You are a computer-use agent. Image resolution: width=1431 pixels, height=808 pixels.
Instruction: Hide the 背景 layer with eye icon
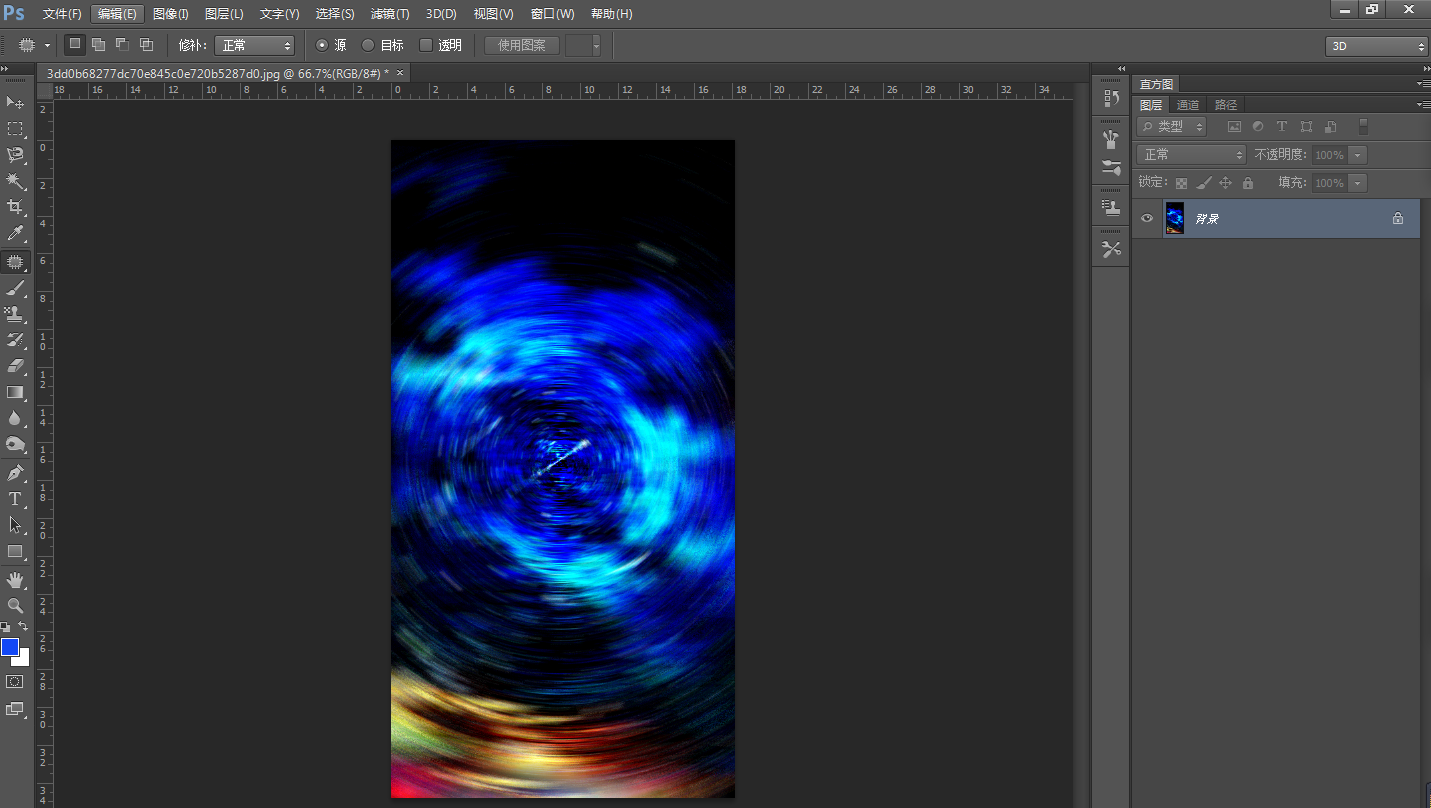(x=1147, y=218)
